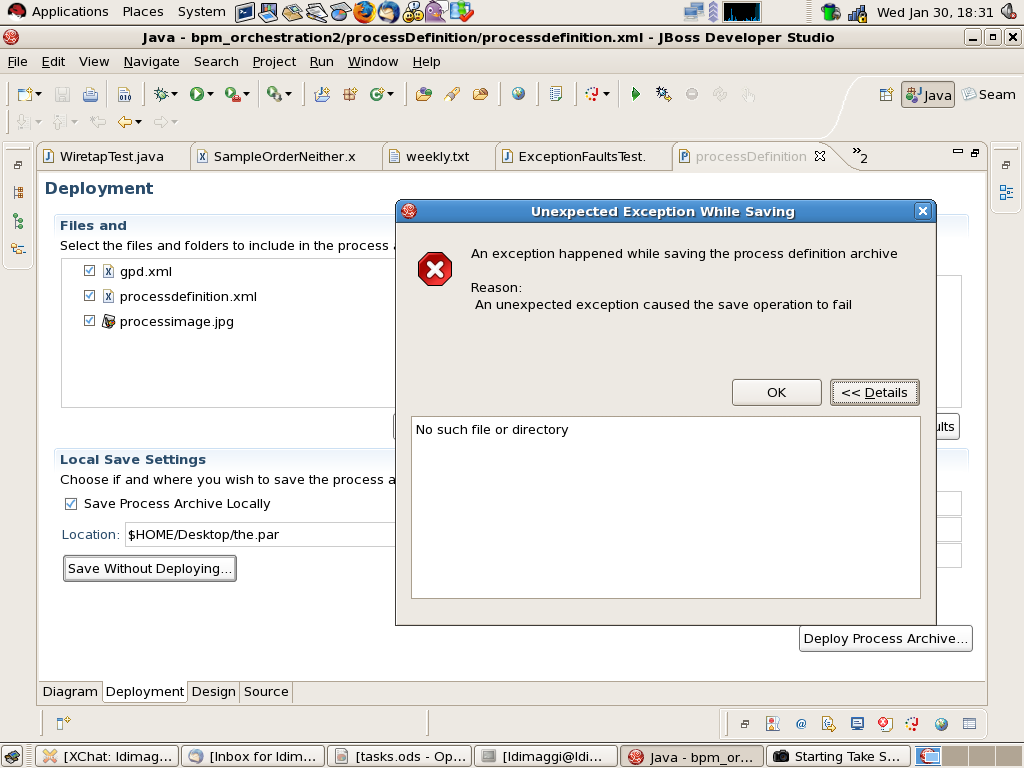Open the File menu
This screenshot has height=768, width=1024.
[18, 61]
